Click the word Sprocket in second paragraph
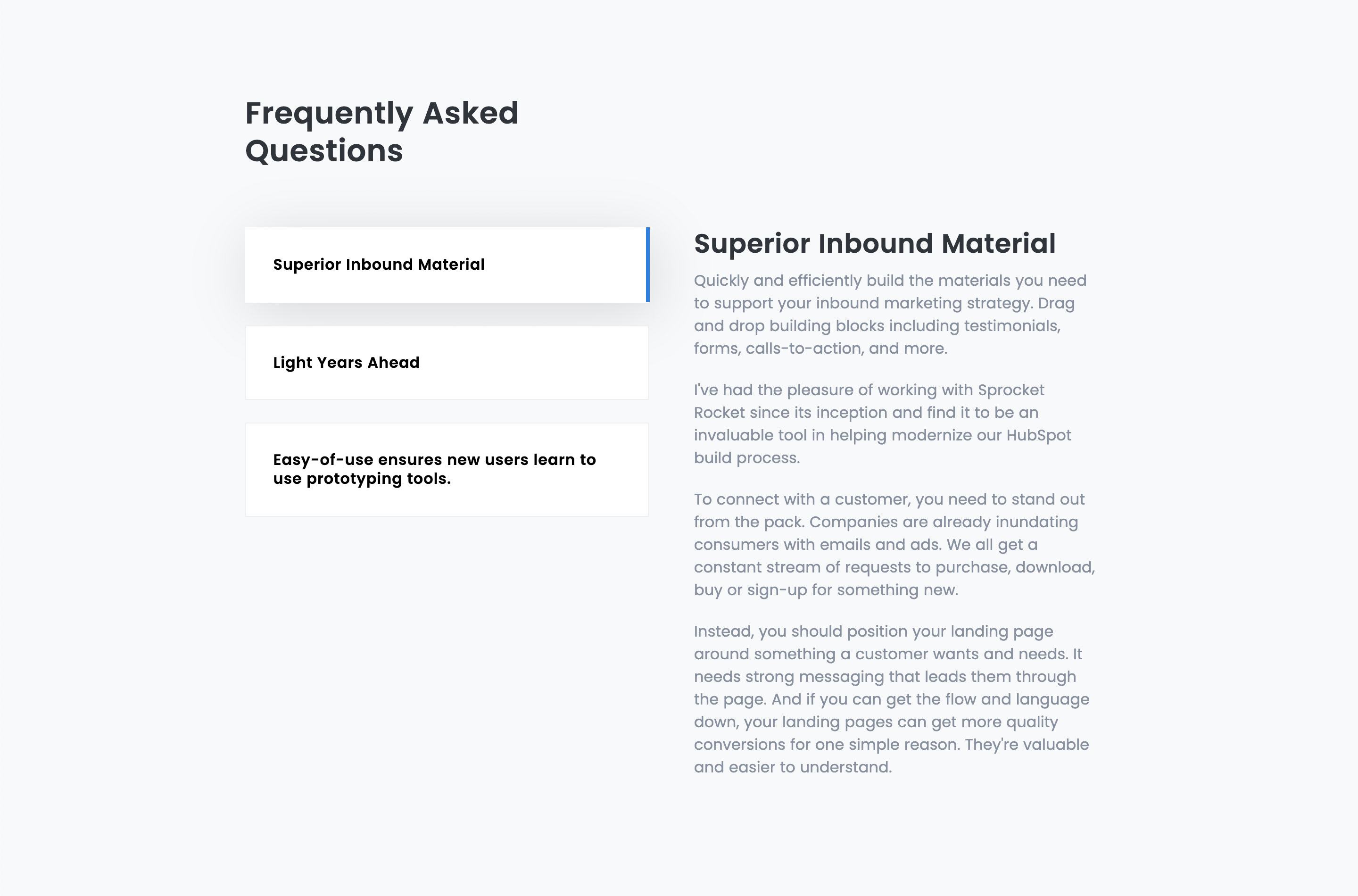The height and width of the screenshot is (896, 1358). 1011,390
